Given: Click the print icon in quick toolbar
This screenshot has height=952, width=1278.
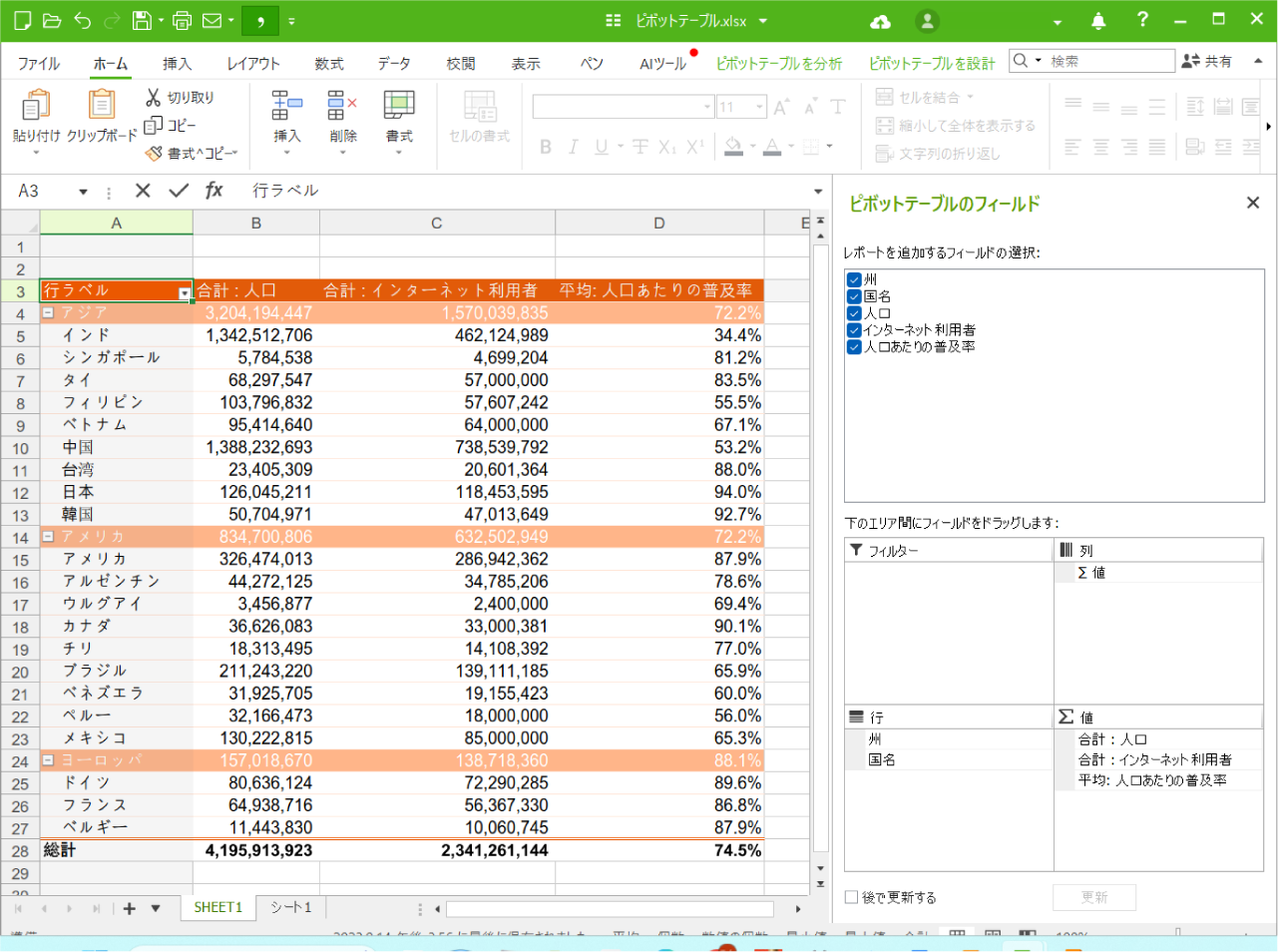Looking at the screenshot, I should (182, 21).
